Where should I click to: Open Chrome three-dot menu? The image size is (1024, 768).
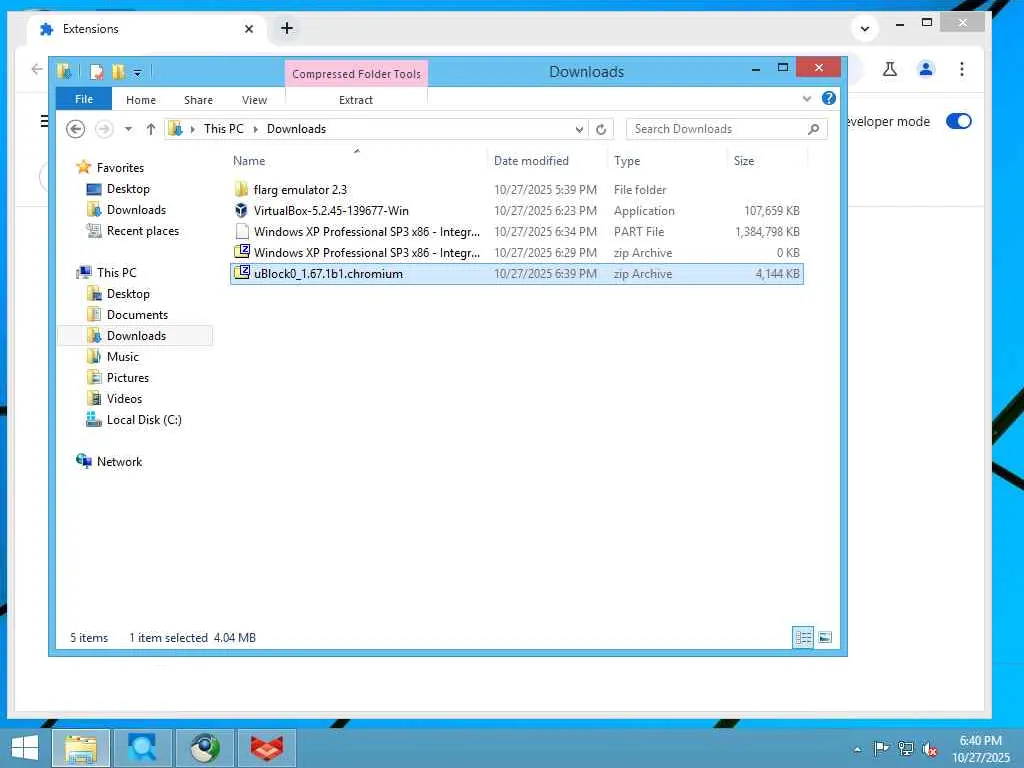tap(961, 69)
